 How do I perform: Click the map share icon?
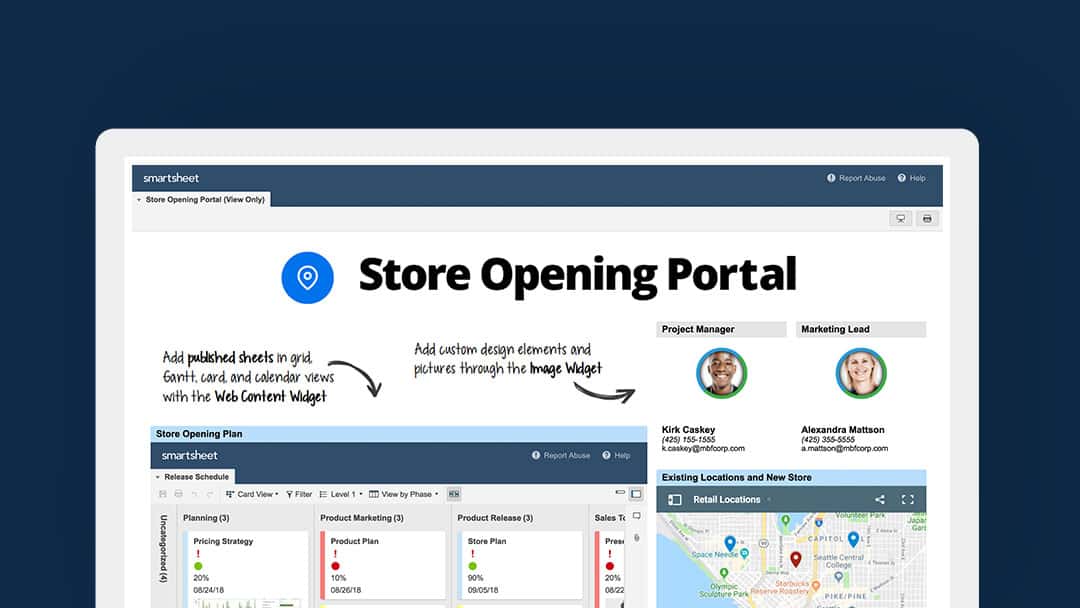880,499
